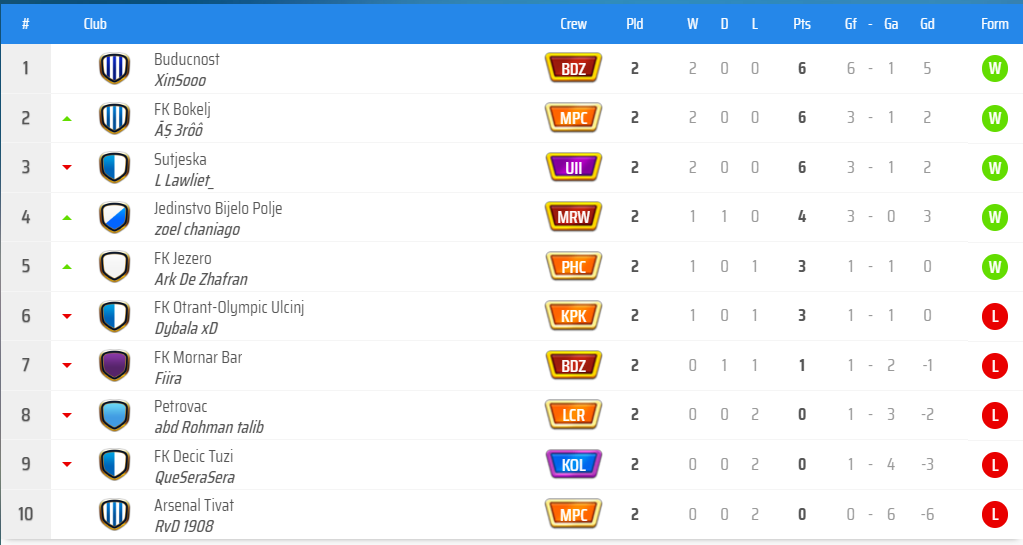Click the LCR crew badge for Petrovac
This screenshot has height=545, width=1023.
pos(573,414)
